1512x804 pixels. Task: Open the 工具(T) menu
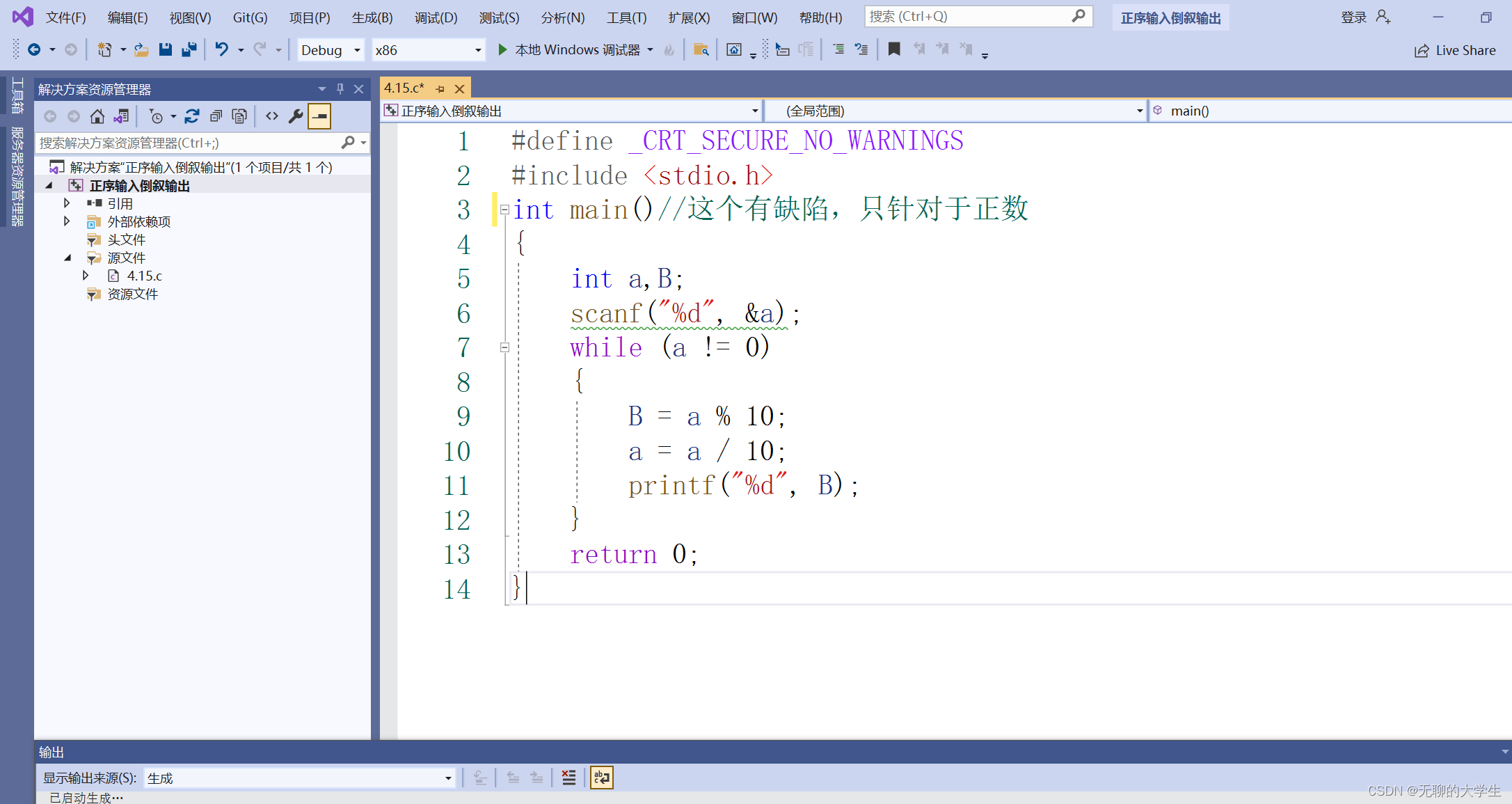(x=626, y=17)
